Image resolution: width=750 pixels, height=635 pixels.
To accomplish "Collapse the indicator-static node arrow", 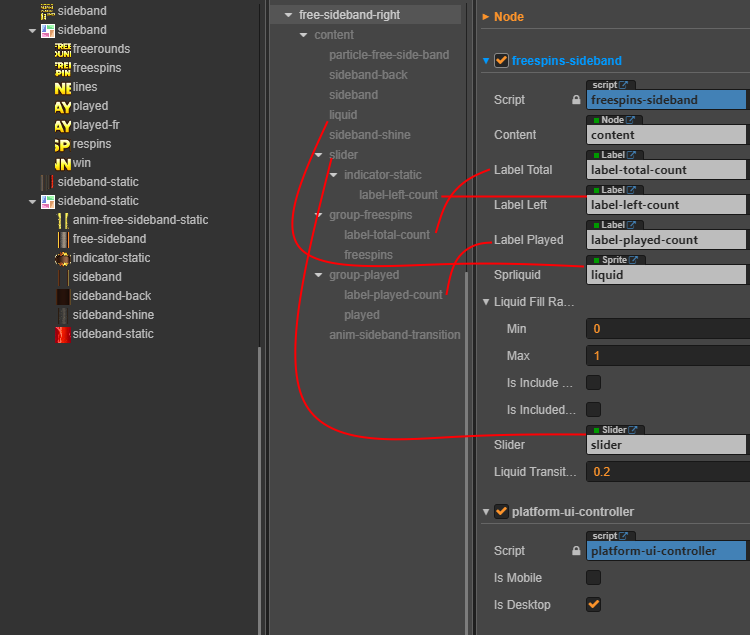I will click(x=333, y=175).
